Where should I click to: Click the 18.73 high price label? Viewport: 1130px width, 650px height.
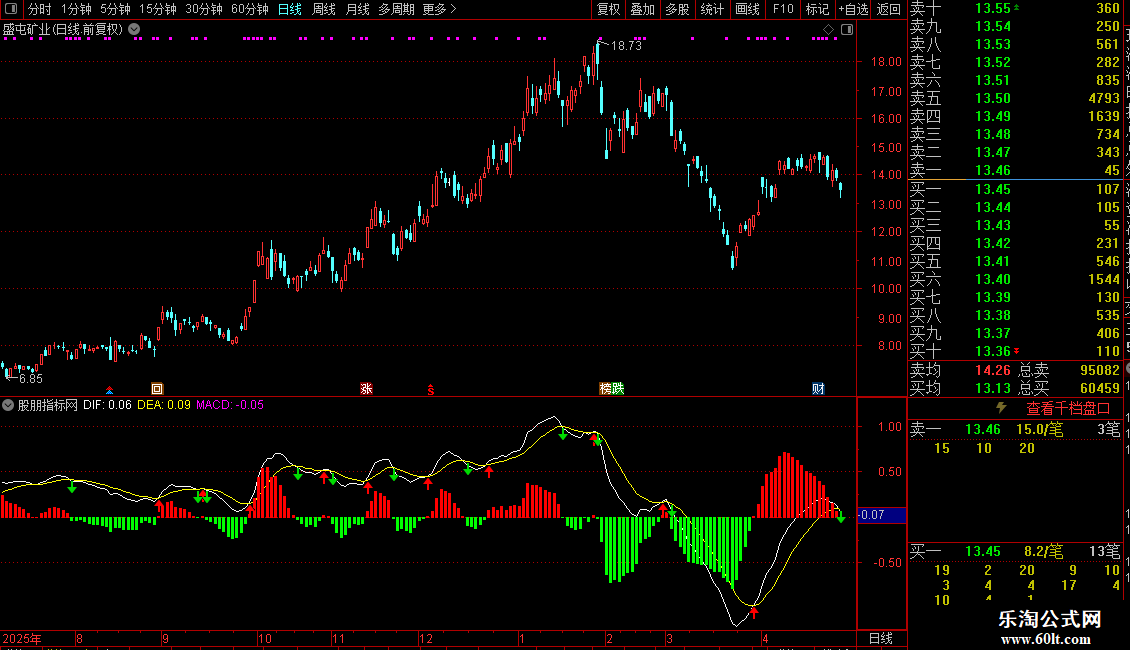[626, 45]
